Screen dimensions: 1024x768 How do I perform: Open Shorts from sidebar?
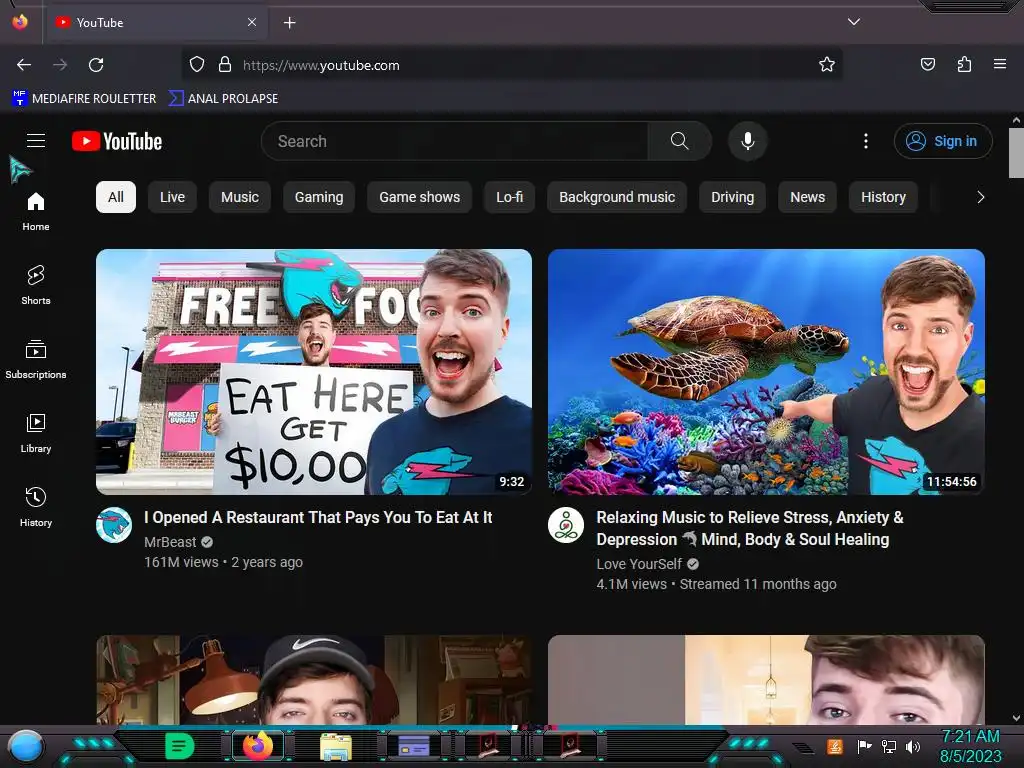[36, 285]
